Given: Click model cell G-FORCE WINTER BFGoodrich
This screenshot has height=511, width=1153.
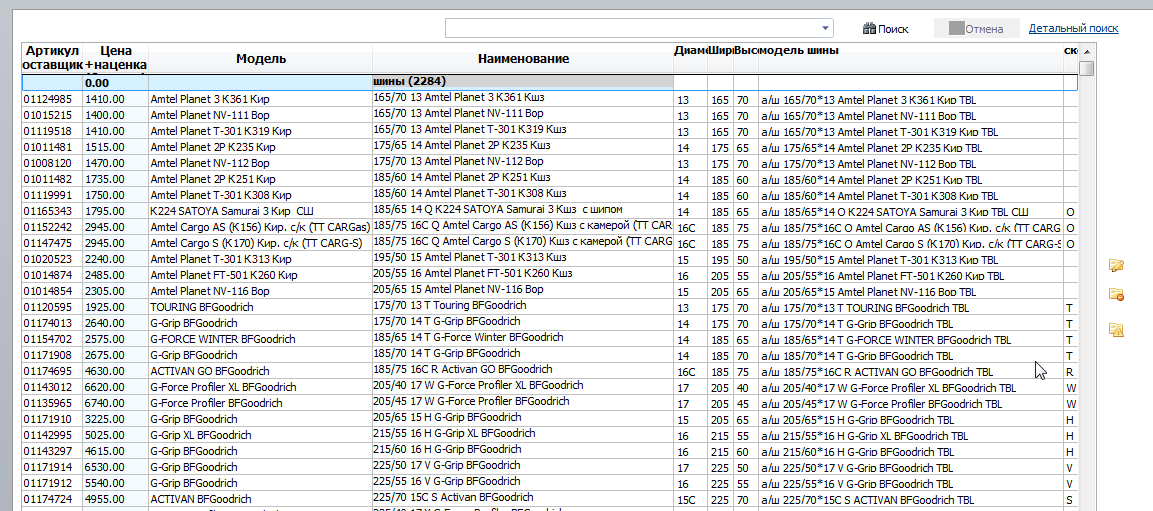Looking at the screenshot, I should tap(261, 340).
